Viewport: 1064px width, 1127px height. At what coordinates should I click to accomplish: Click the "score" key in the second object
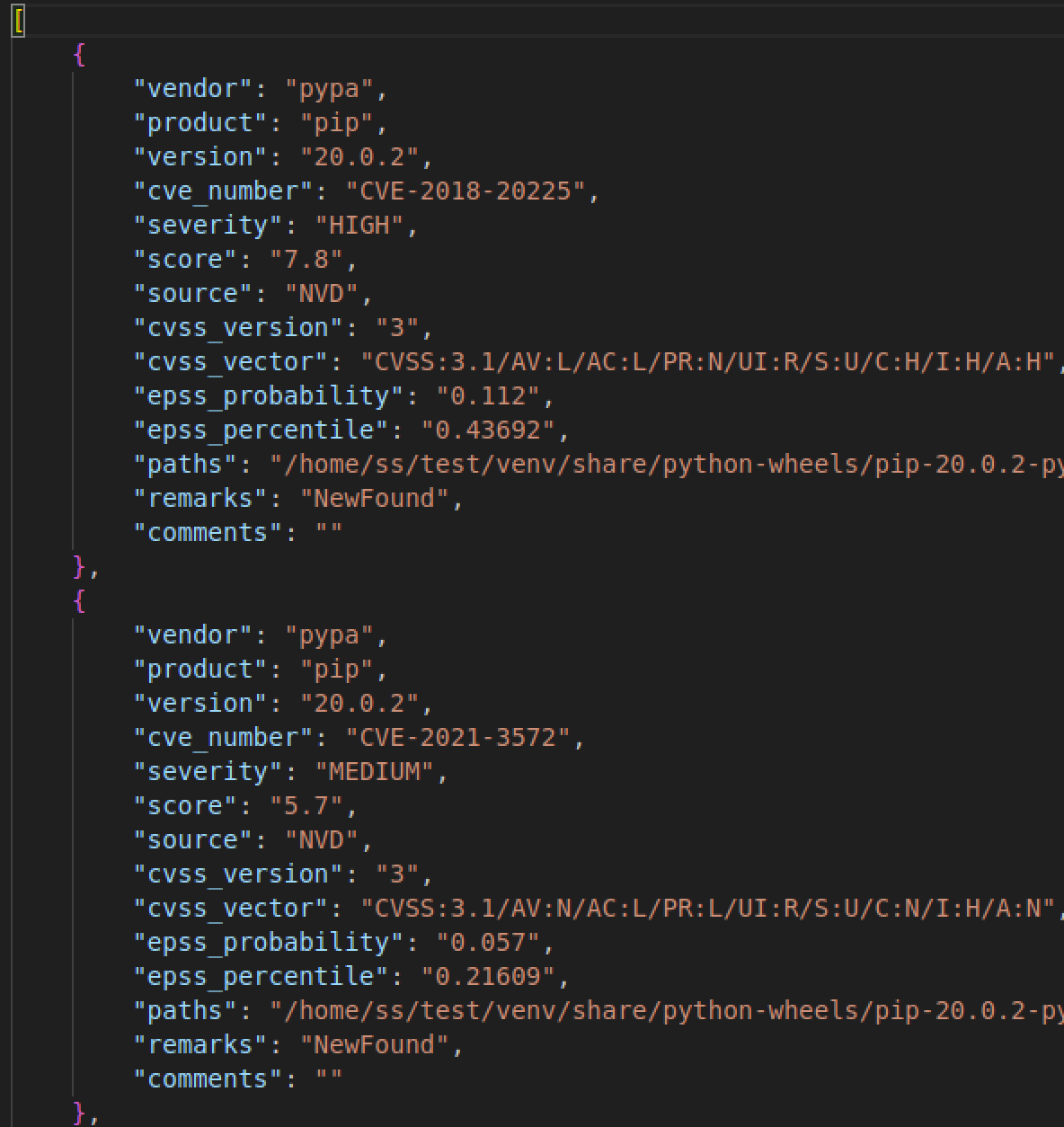click(x=186, y=806)
